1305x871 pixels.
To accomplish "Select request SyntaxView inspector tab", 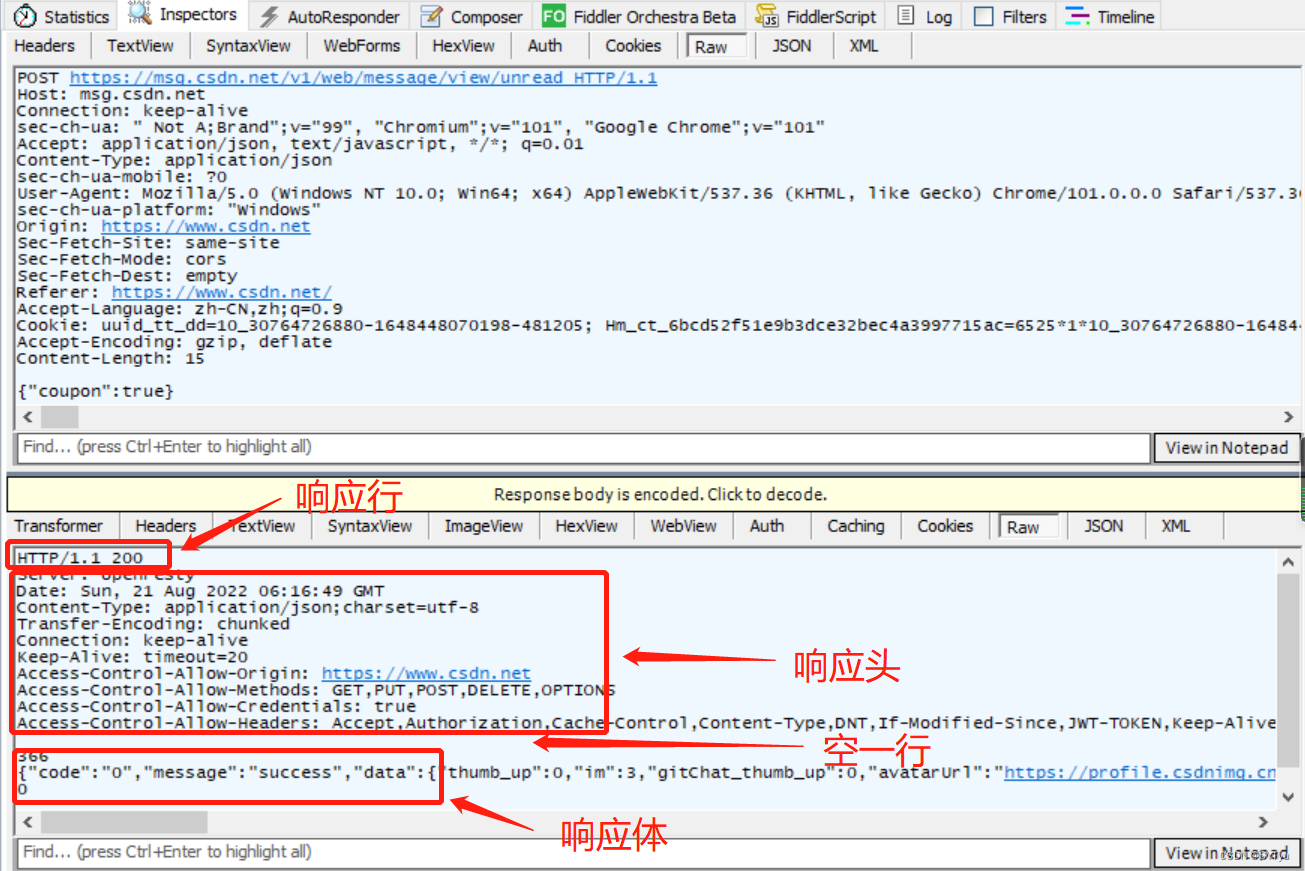I will pos(248,45).
